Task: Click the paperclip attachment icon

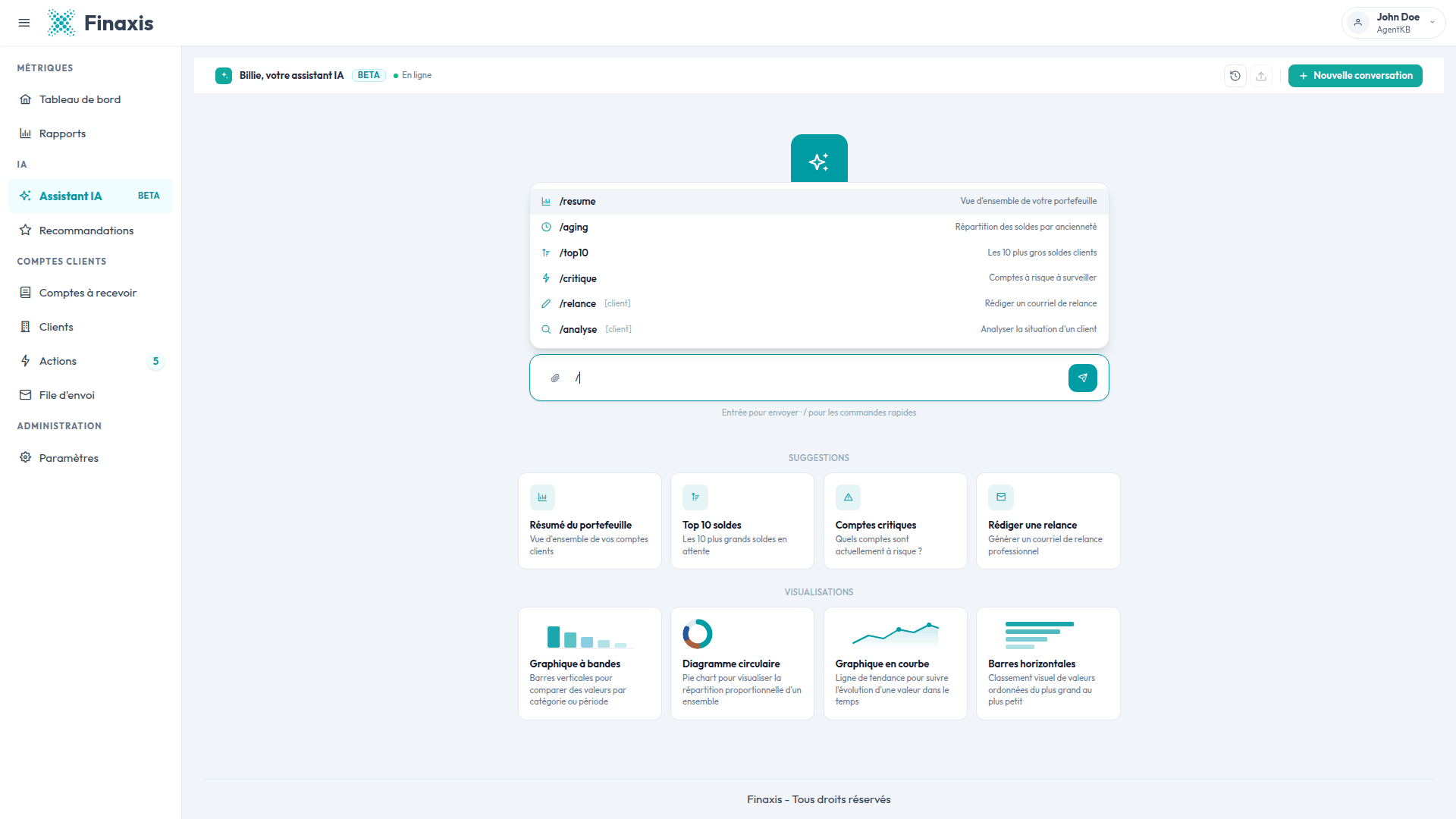Action: pyautogui.click(x=555, y=378)
